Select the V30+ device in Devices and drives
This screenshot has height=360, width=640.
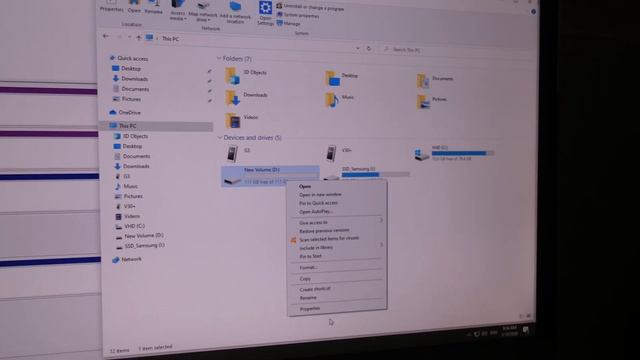331,154
